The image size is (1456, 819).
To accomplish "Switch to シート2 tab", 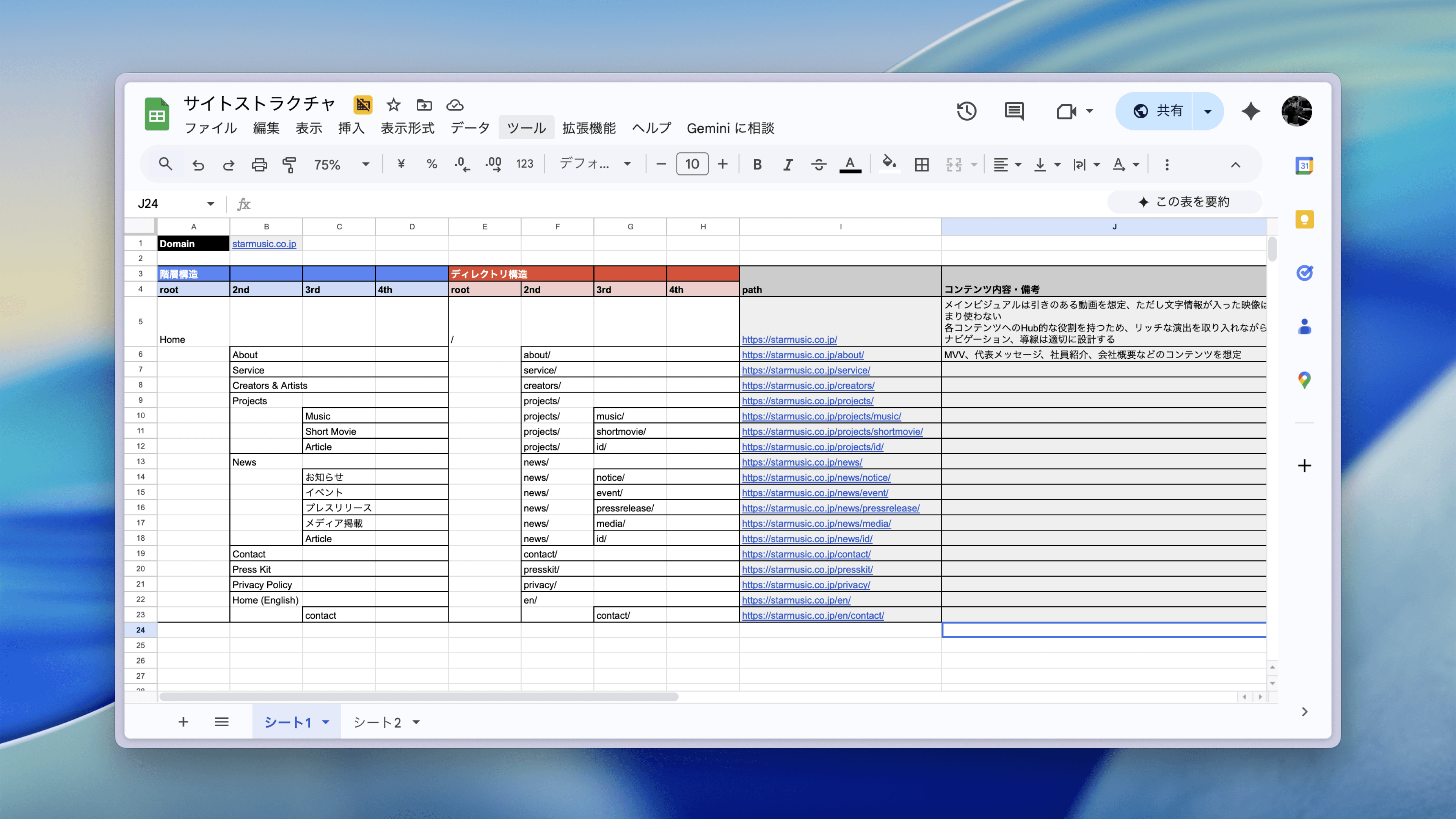I will pyautogui.click(x=377, y=722).
